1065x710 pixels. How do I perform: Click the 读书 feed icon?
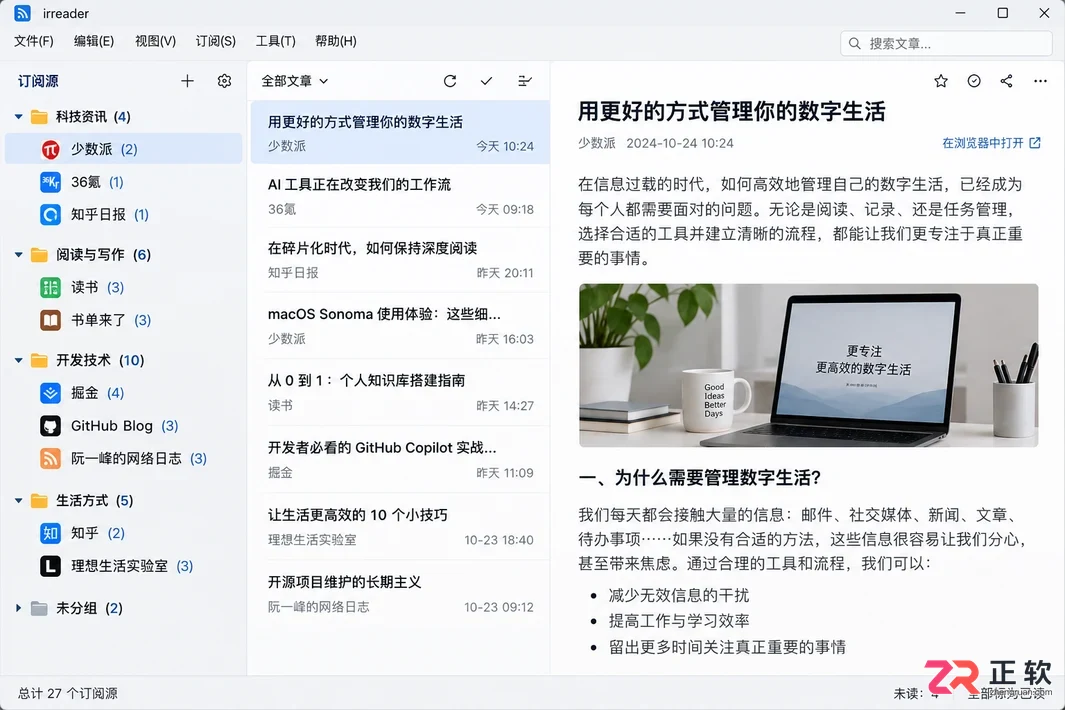pyautogui.click(x=50, y=287)
